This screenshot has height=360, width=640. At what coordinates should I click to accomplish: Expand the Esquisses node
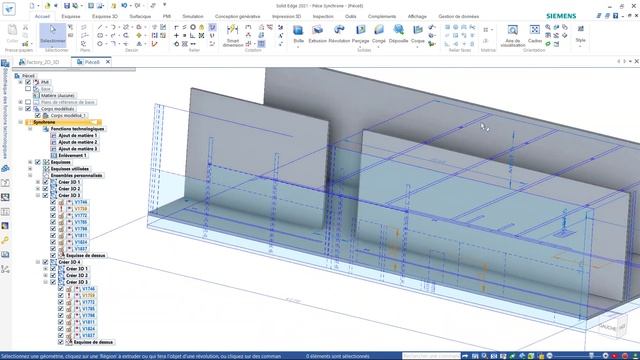[x=30, y=162]
